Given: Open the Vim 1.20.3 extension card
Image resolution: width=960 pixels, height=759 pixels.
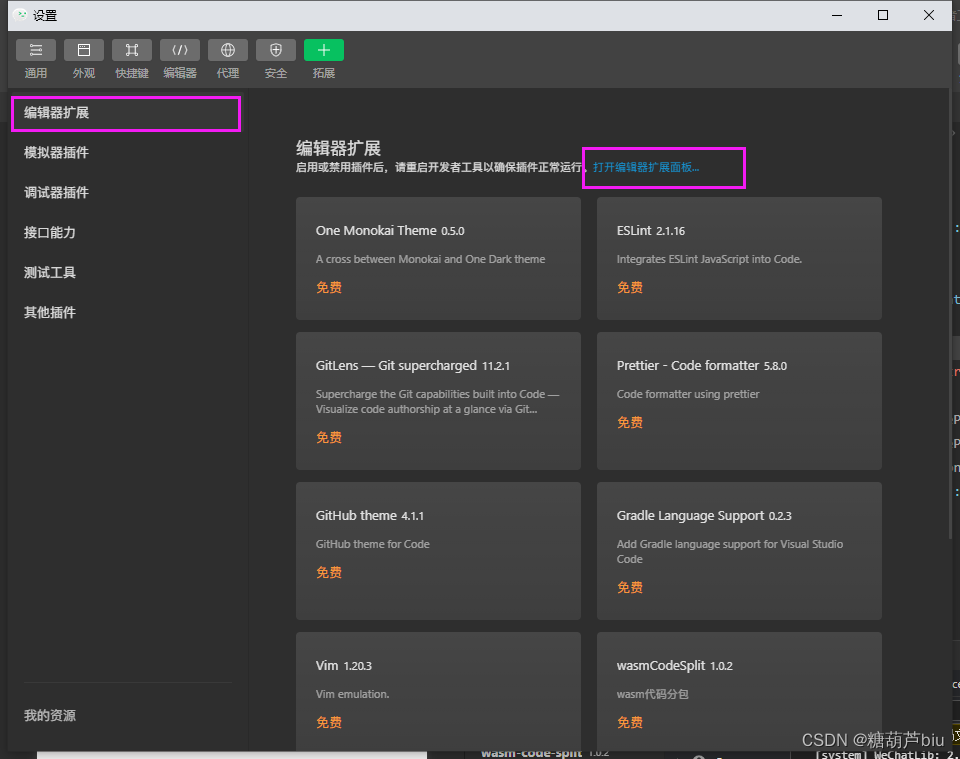Looking at the screenshot, I should [x=438, y=692].
